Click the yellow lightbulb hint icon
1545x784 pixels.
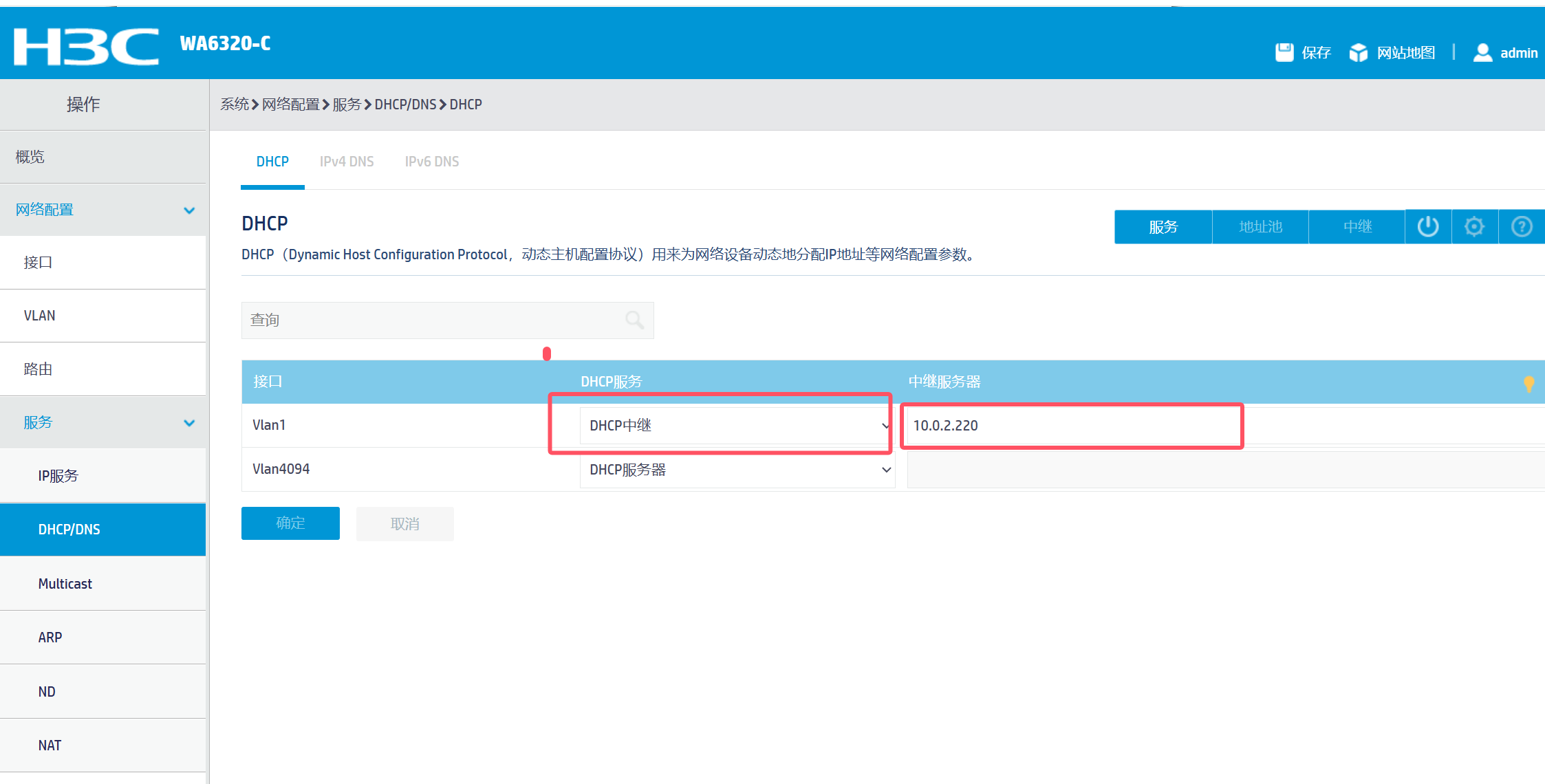(1528, 383)
